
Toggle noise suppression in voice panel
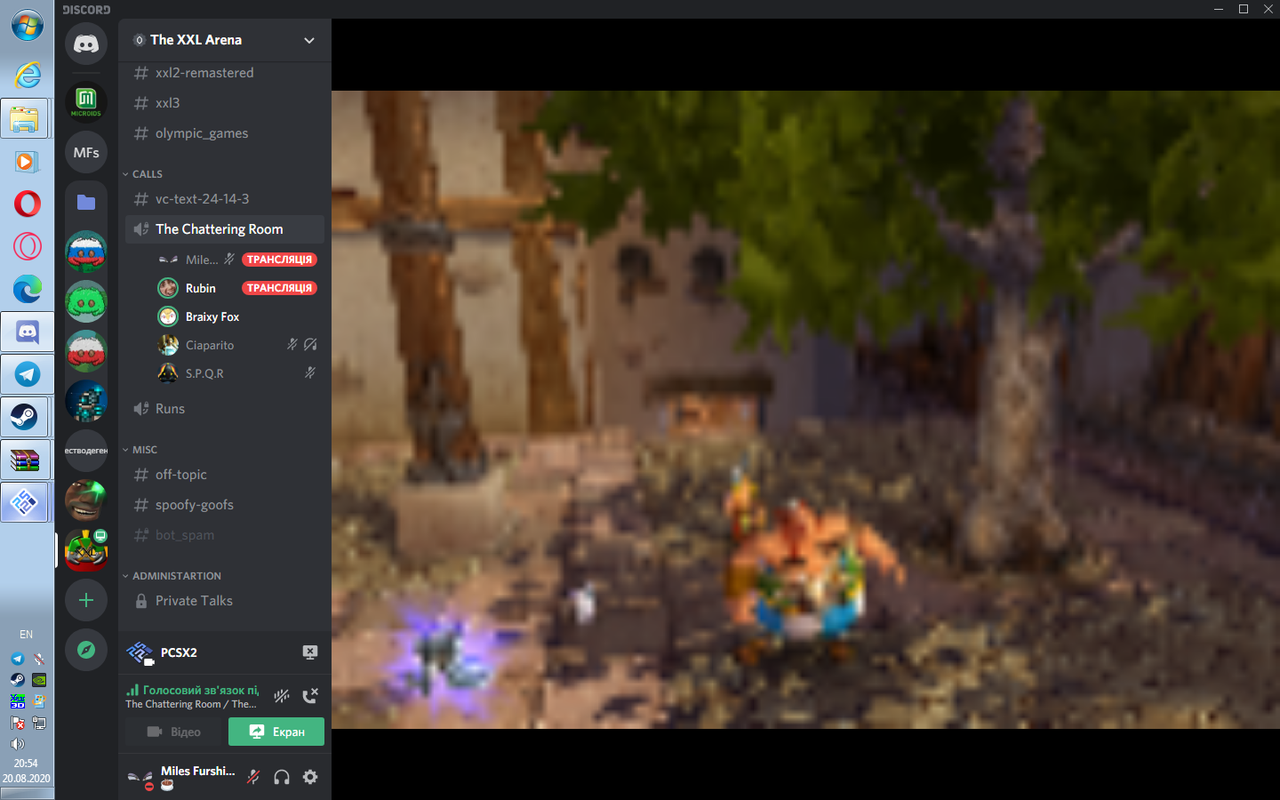click(x=283, y=696)
